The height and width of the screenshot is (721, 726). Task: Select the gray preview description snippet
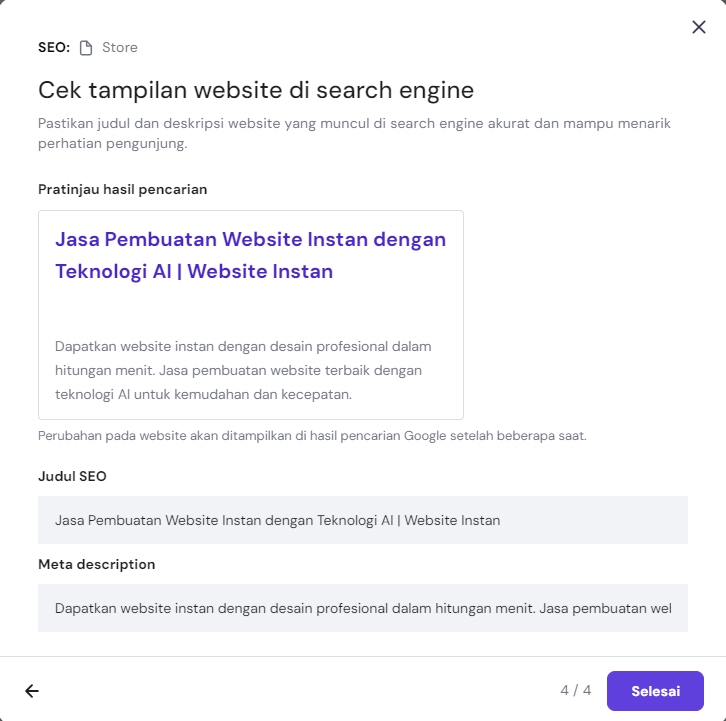(x=243, y=370)
